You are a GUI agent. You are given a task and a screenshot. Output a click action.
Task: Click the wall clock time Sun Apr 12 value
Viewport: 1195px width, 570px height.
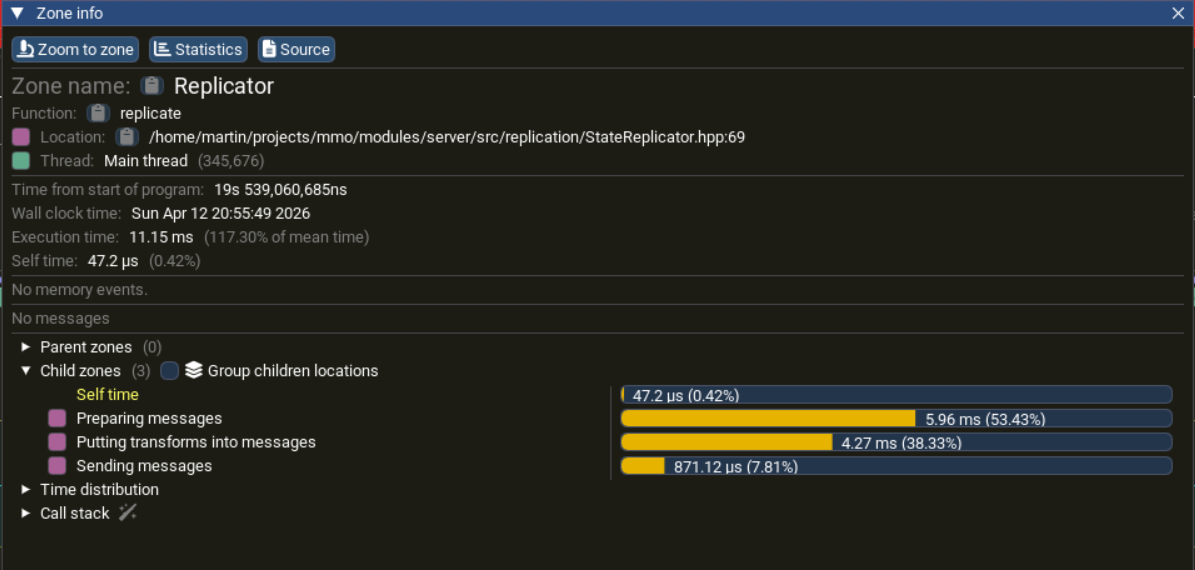[x=220, y=213]
